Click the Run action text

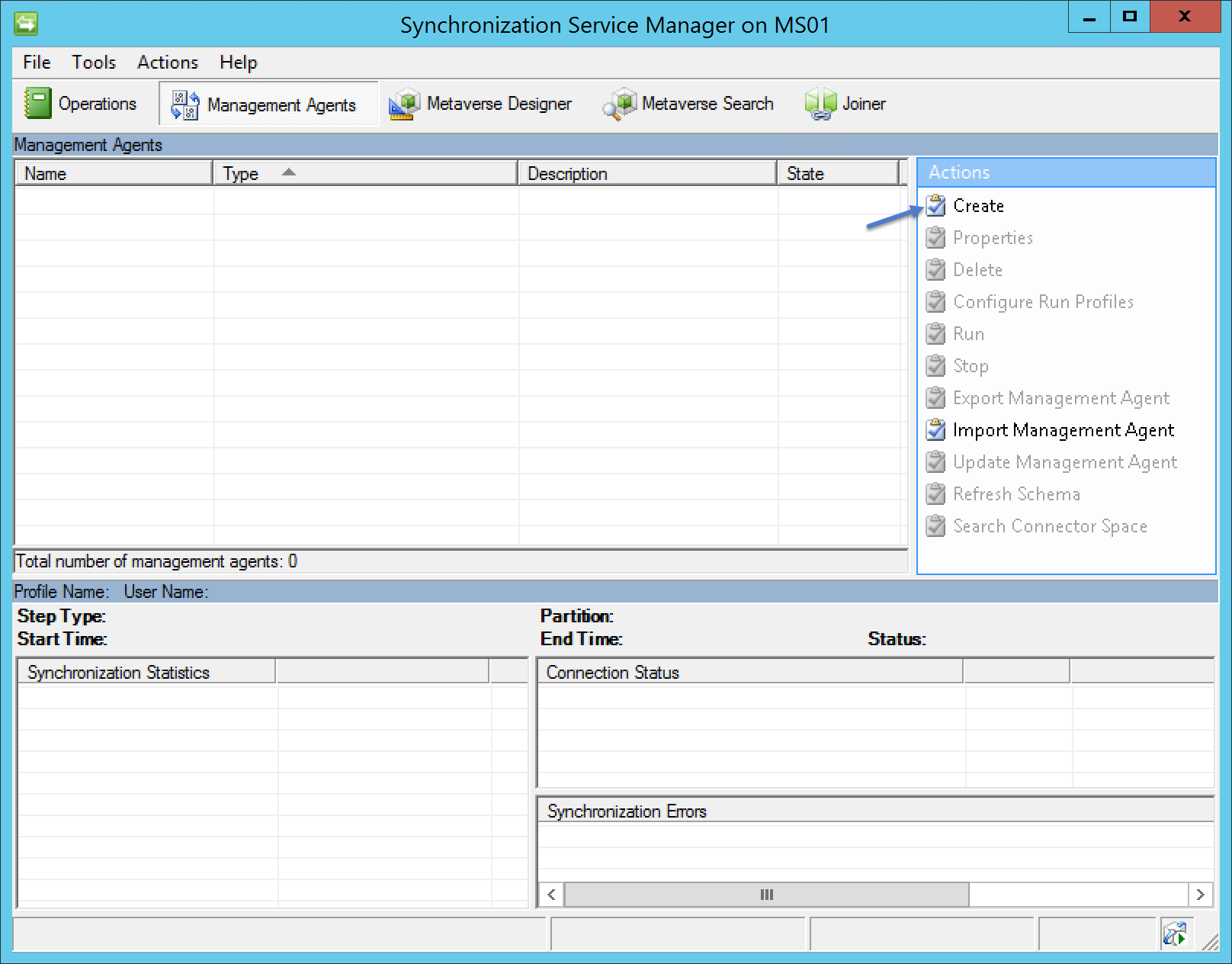969,334
